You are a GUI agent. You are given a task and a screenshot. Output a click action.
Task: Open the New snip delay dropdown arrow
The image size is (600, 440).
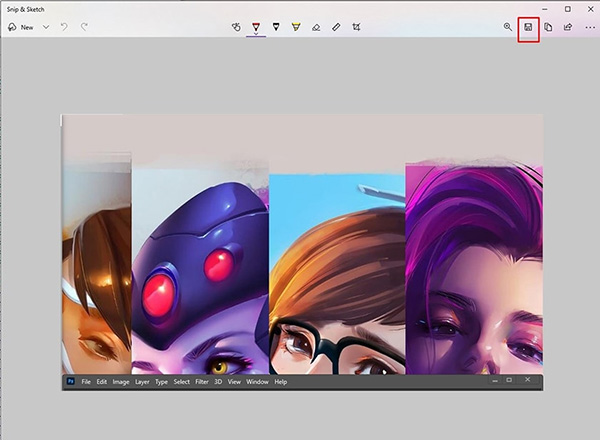pos(46,27)
